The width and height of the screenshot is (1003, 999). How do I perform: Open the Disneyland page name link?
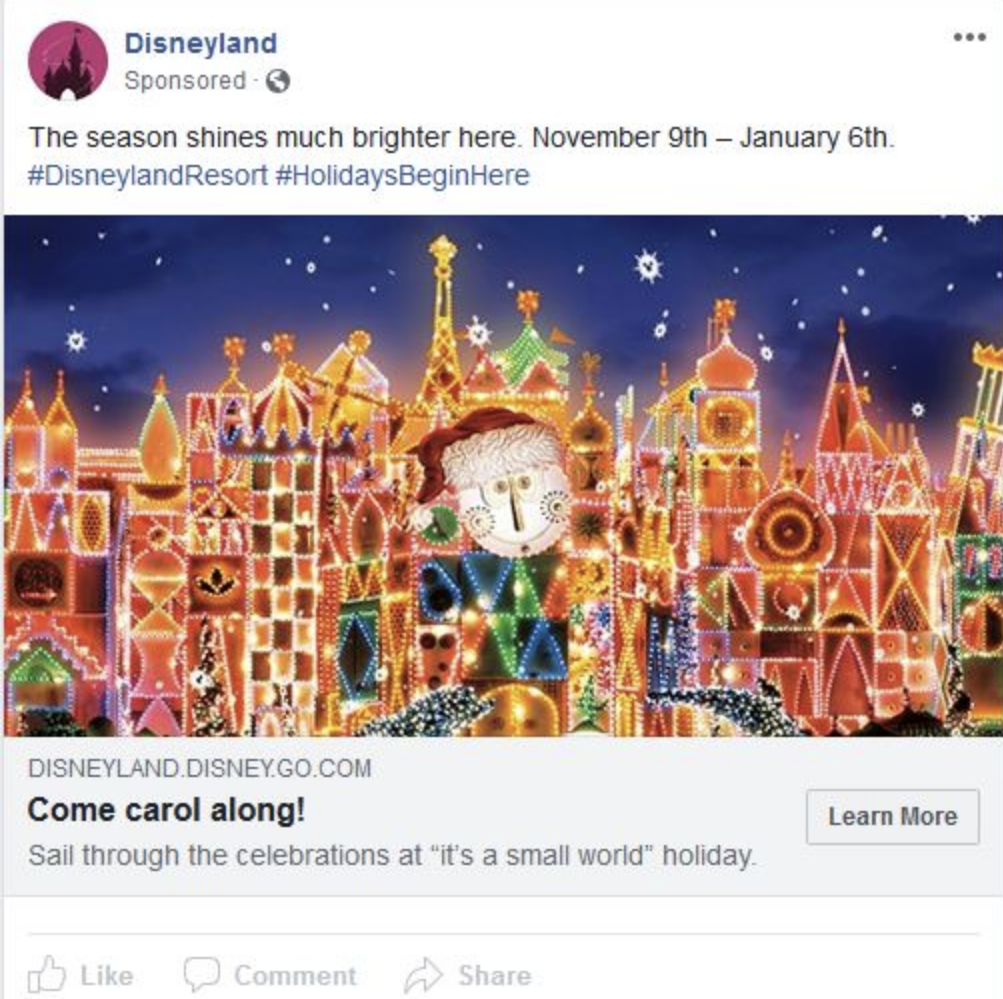pos(201,43)
